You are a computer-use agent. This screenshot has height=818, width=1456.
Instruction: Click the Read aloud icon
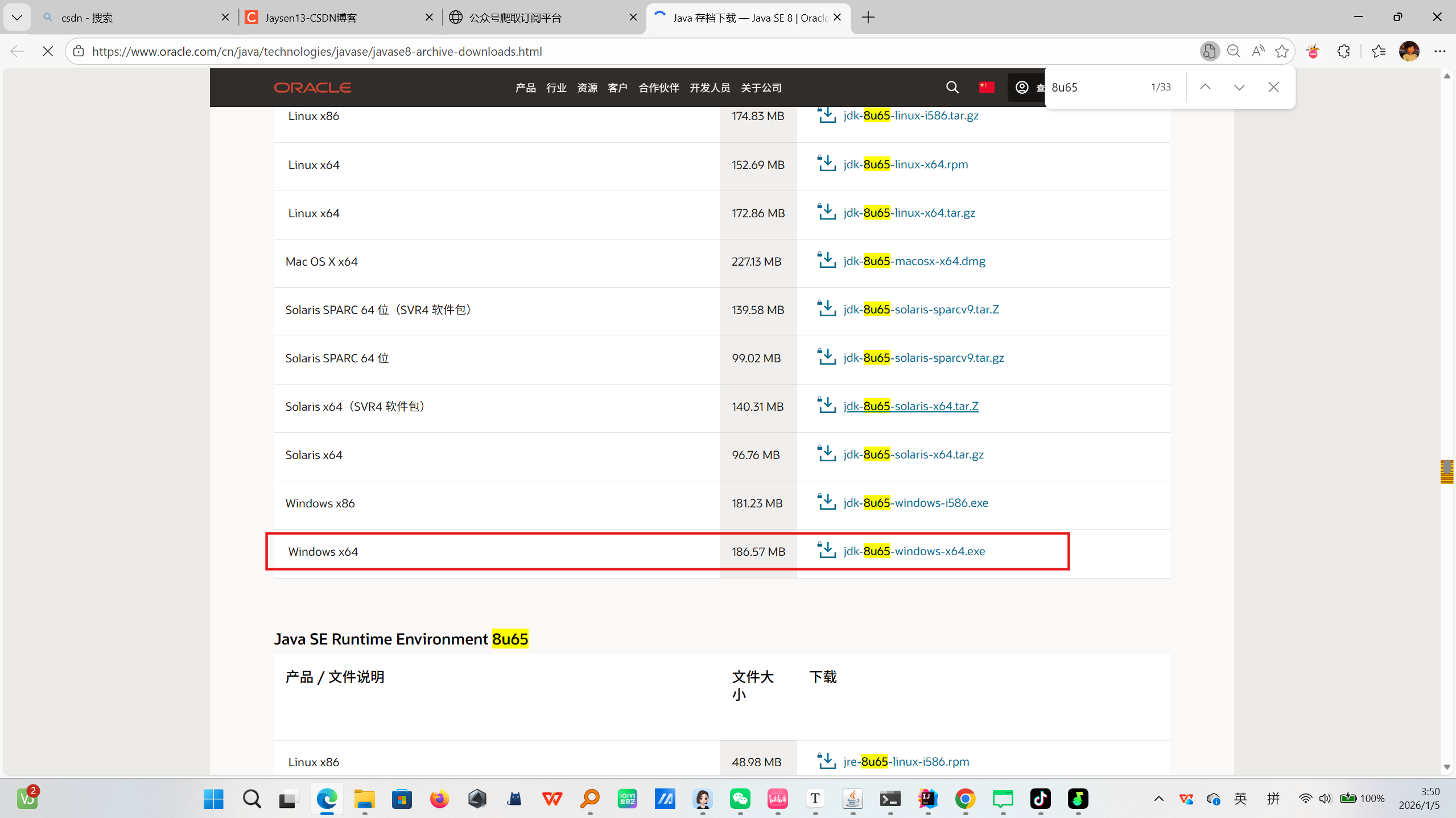click(x=1257, y=51)
